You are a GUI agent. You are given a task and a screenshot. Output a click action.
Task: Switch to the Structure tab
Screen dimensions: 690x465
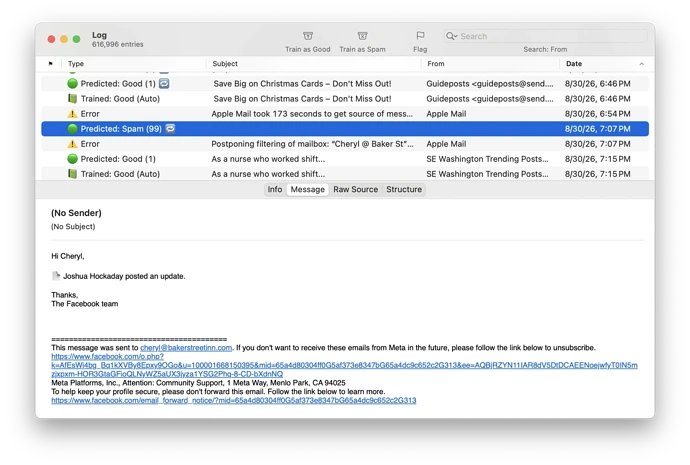404,189
